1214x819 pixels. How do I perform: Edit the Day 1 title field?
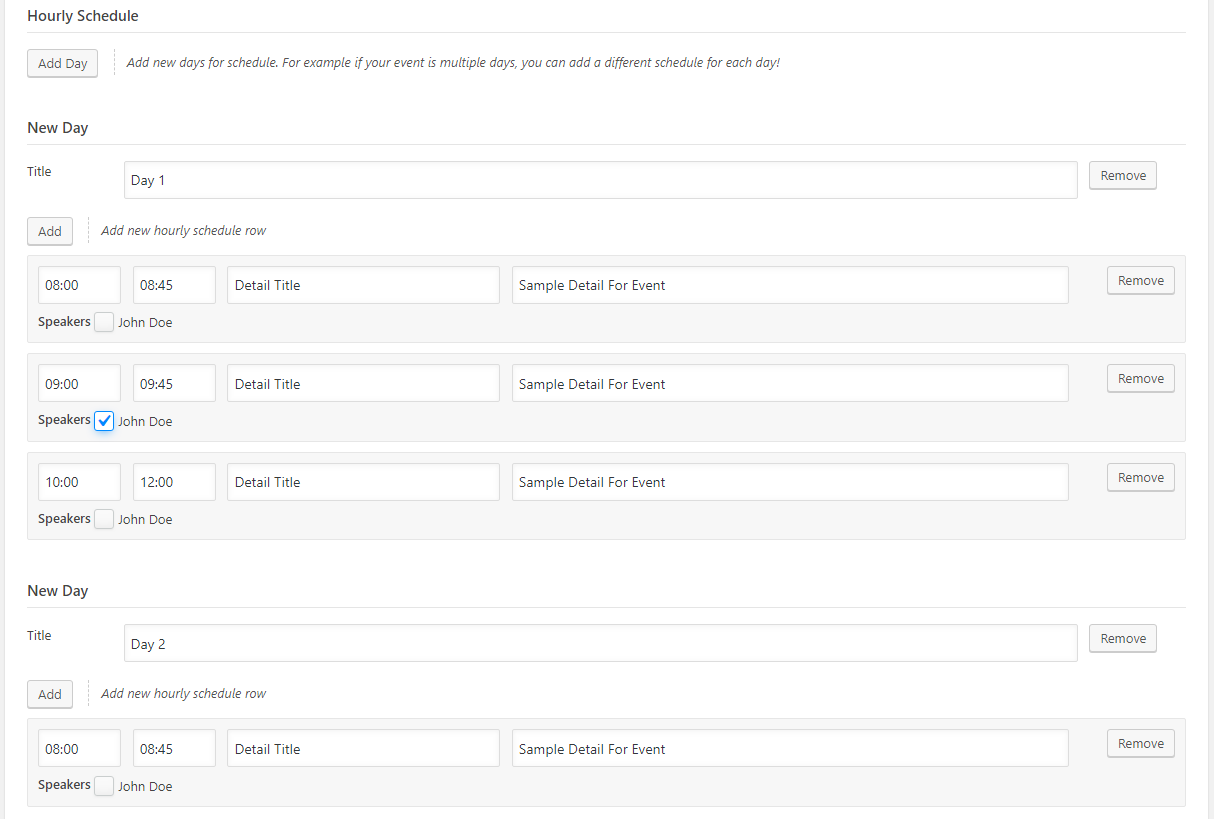[600, 180]
